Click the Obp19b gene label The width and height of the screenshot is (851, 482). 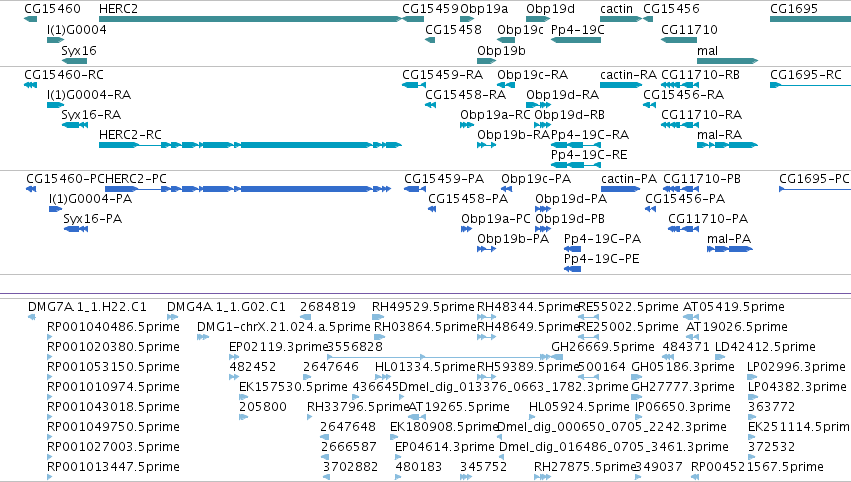click(501, 50)
